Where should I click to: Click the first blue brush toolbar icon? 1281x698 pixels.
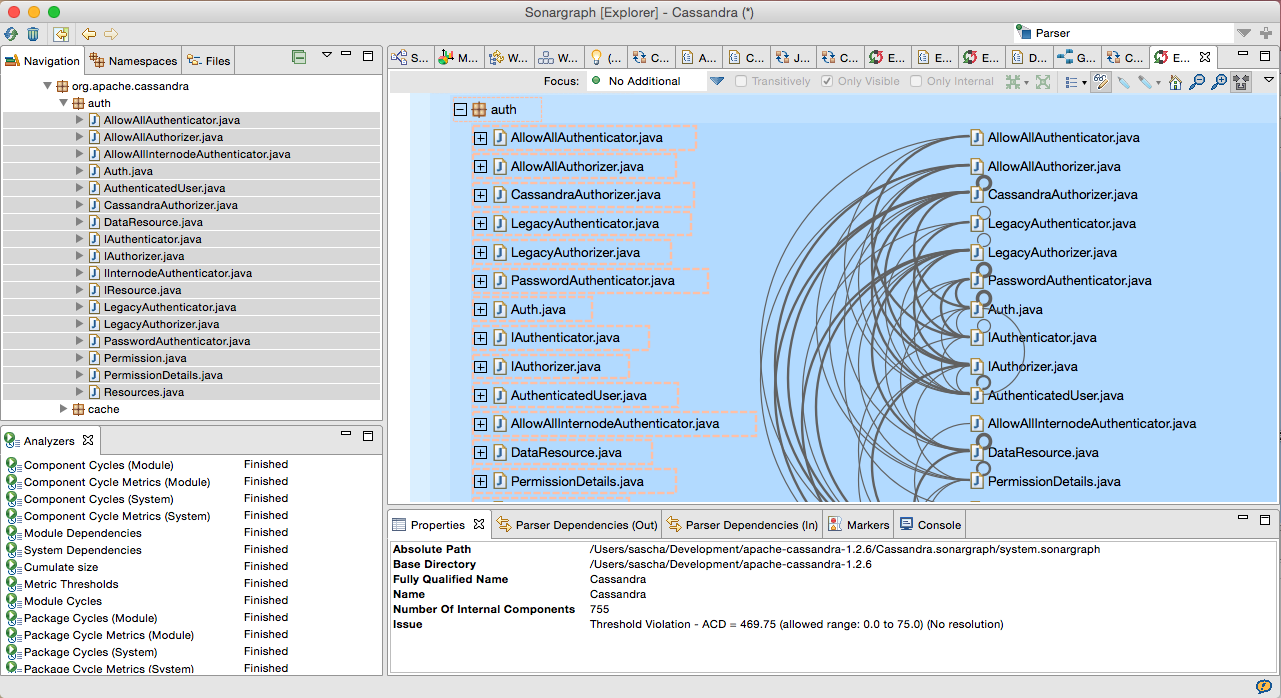click(x=1124, y=82)
